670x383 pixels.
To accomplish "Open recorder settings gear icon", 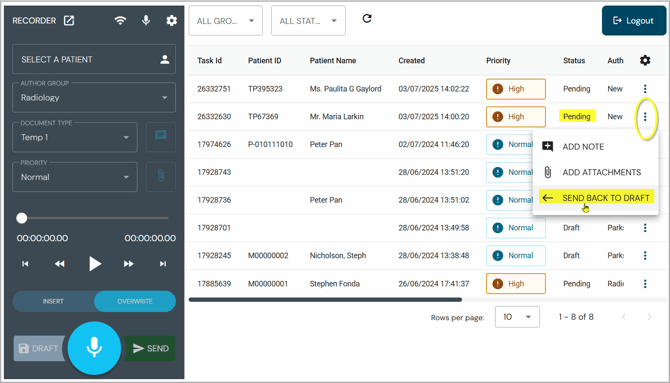I will [x=171, y=21].
